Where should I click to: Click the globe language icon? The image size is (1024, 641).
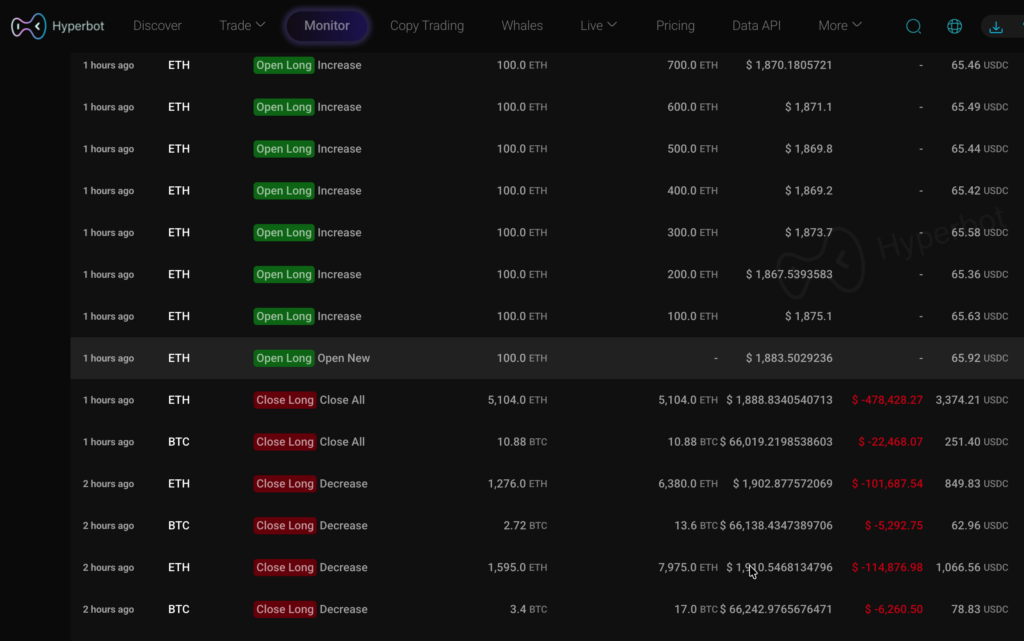point(954,27)
